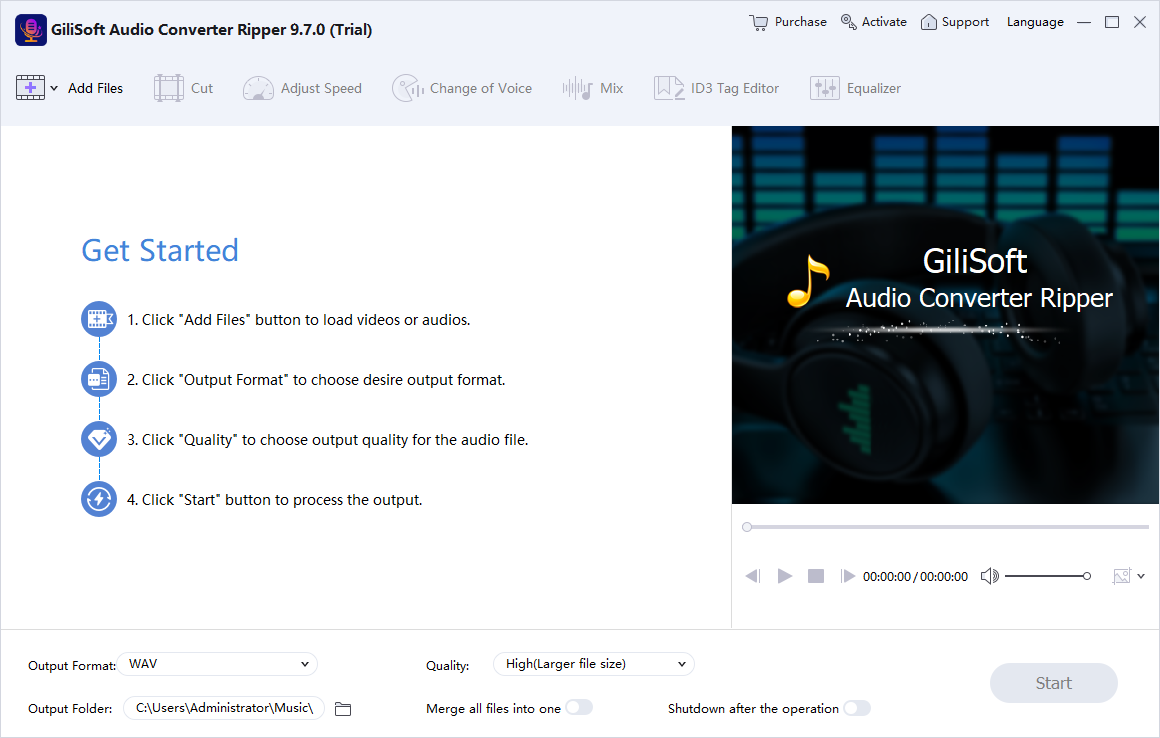Open the ID3 Tag Editor
The width and height of the screenshot is (1160, 738).
(x=716, y=88)
